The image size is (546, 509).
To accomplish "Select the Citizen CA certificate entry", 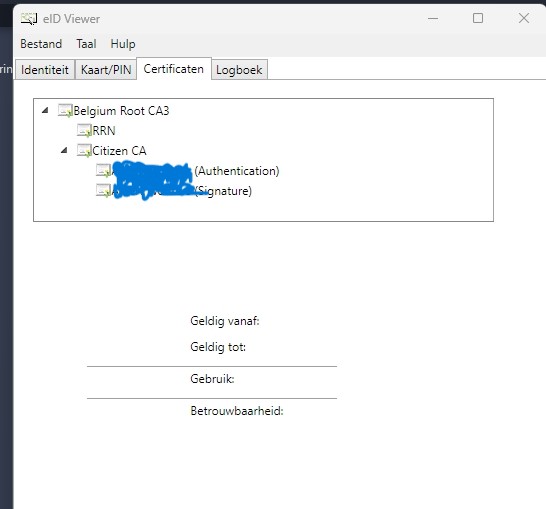I will click(x=119, y=151).
